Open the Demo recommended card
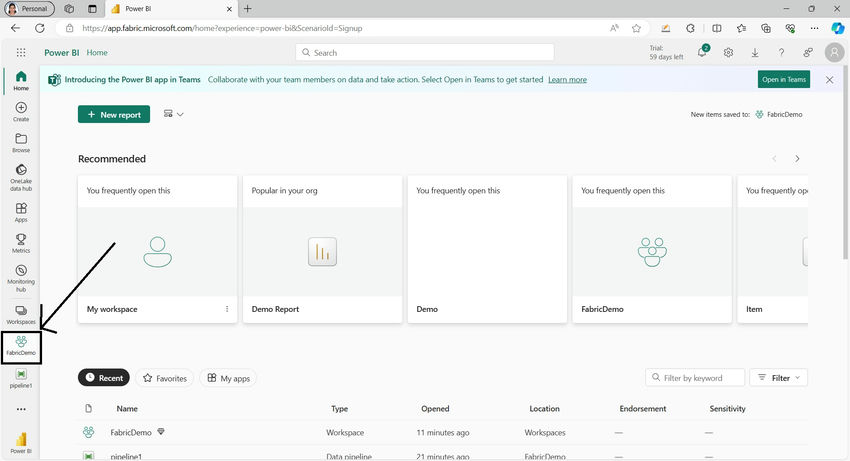850x461 pixels. (487, 249)
